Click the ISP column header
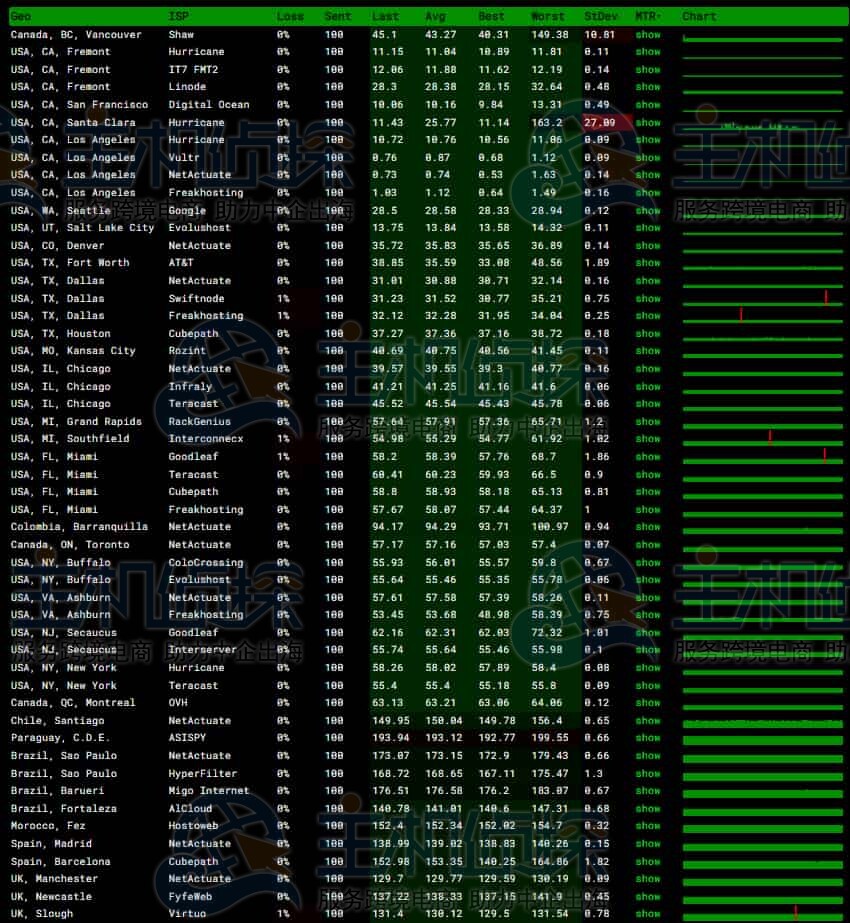The image size is (850, 923). (x=178, y=17)
